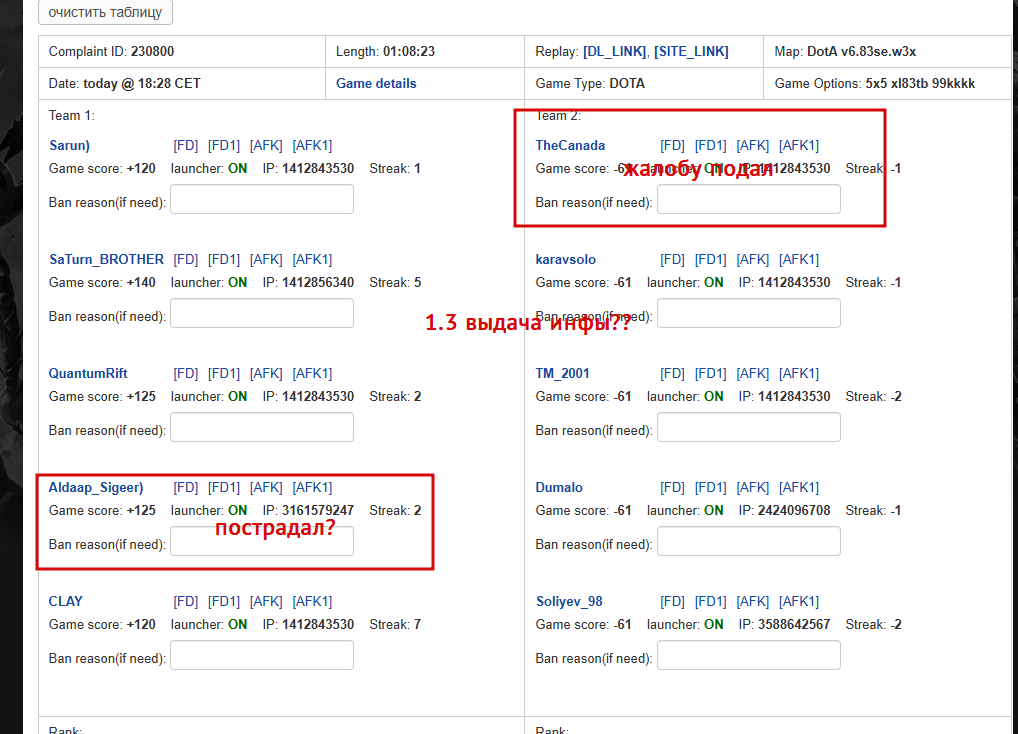Focus ban reason field for TM_2001
The height and width of the screenshot is (734, 1018).
(749, 428)
